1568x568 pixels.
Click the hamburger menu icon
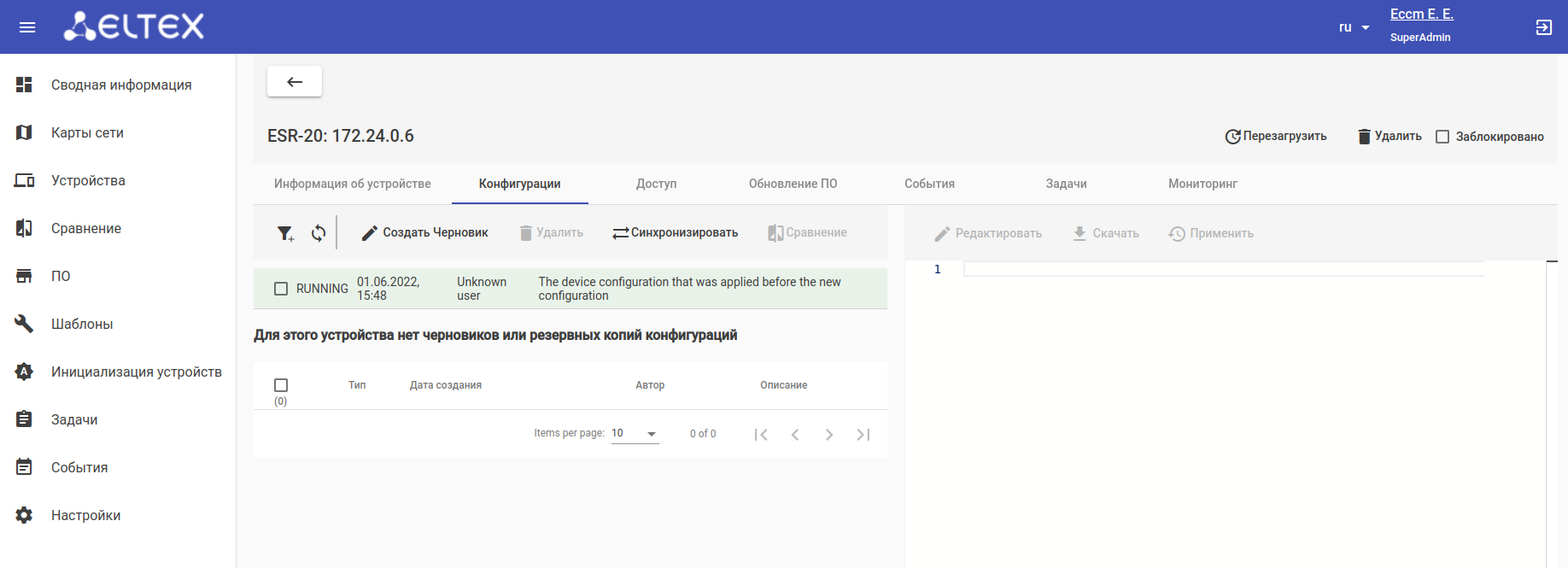(x=27, y=27)
